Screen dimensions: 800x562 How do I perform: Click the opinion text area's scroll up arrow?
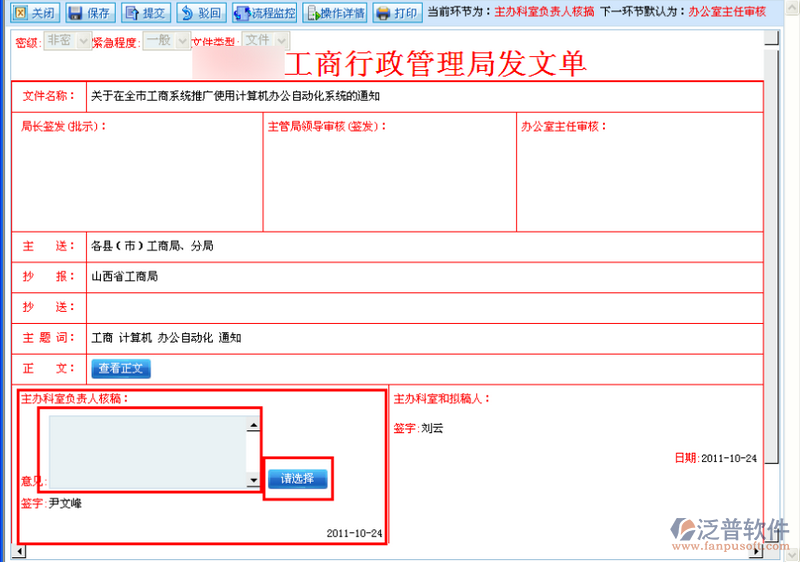tap(254, 425)
